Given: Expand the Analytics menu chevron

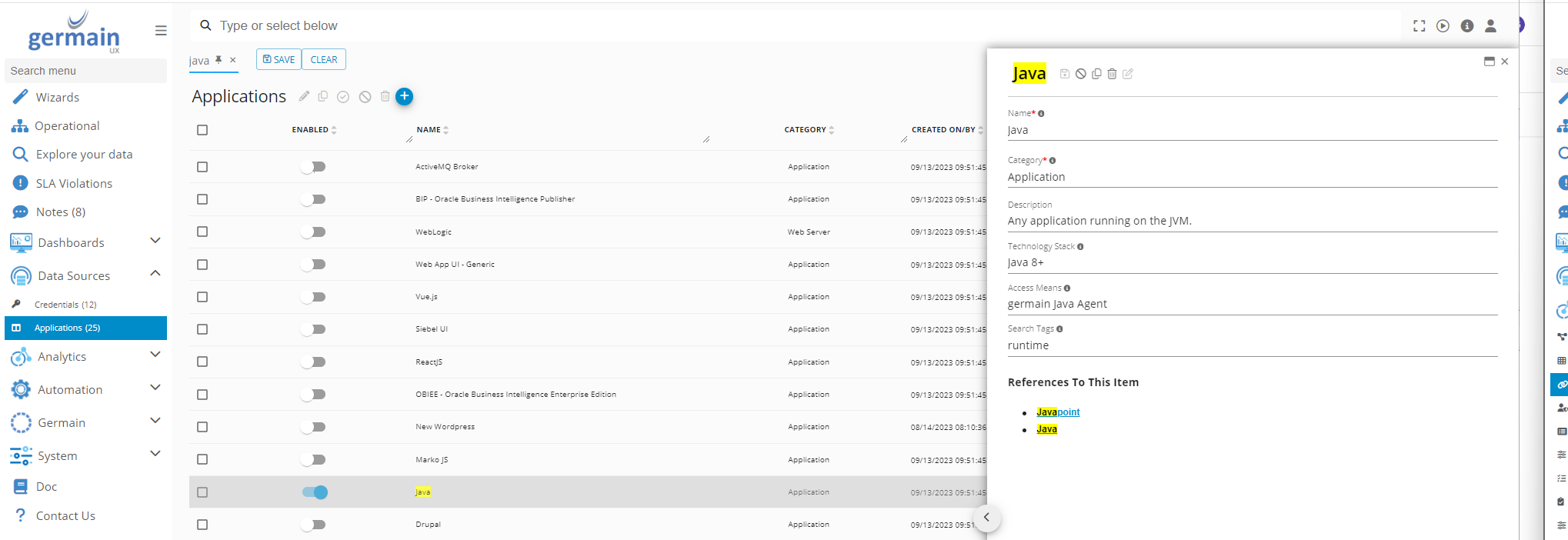Looking at the screenshot, I should coord(155,355).
